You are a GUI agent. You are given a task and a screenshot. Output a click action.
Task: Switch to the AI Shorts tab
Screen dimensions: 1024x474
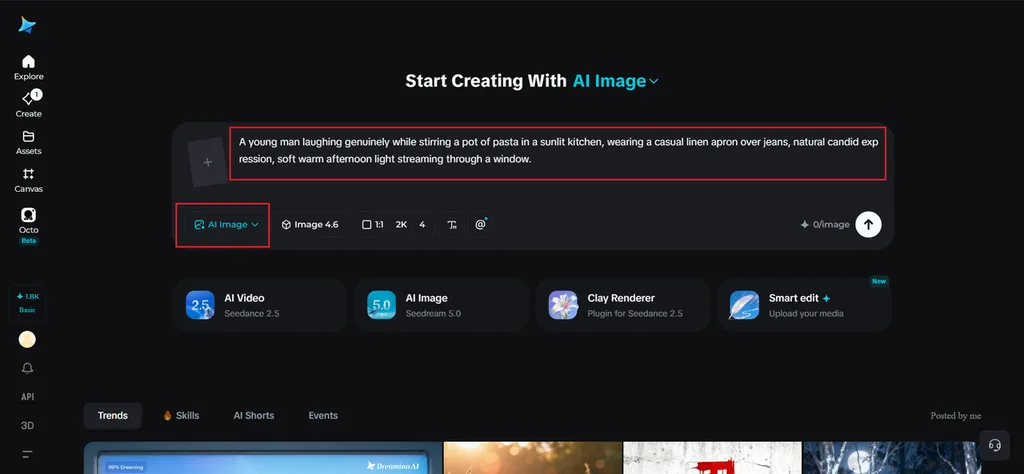pos(254,415)
